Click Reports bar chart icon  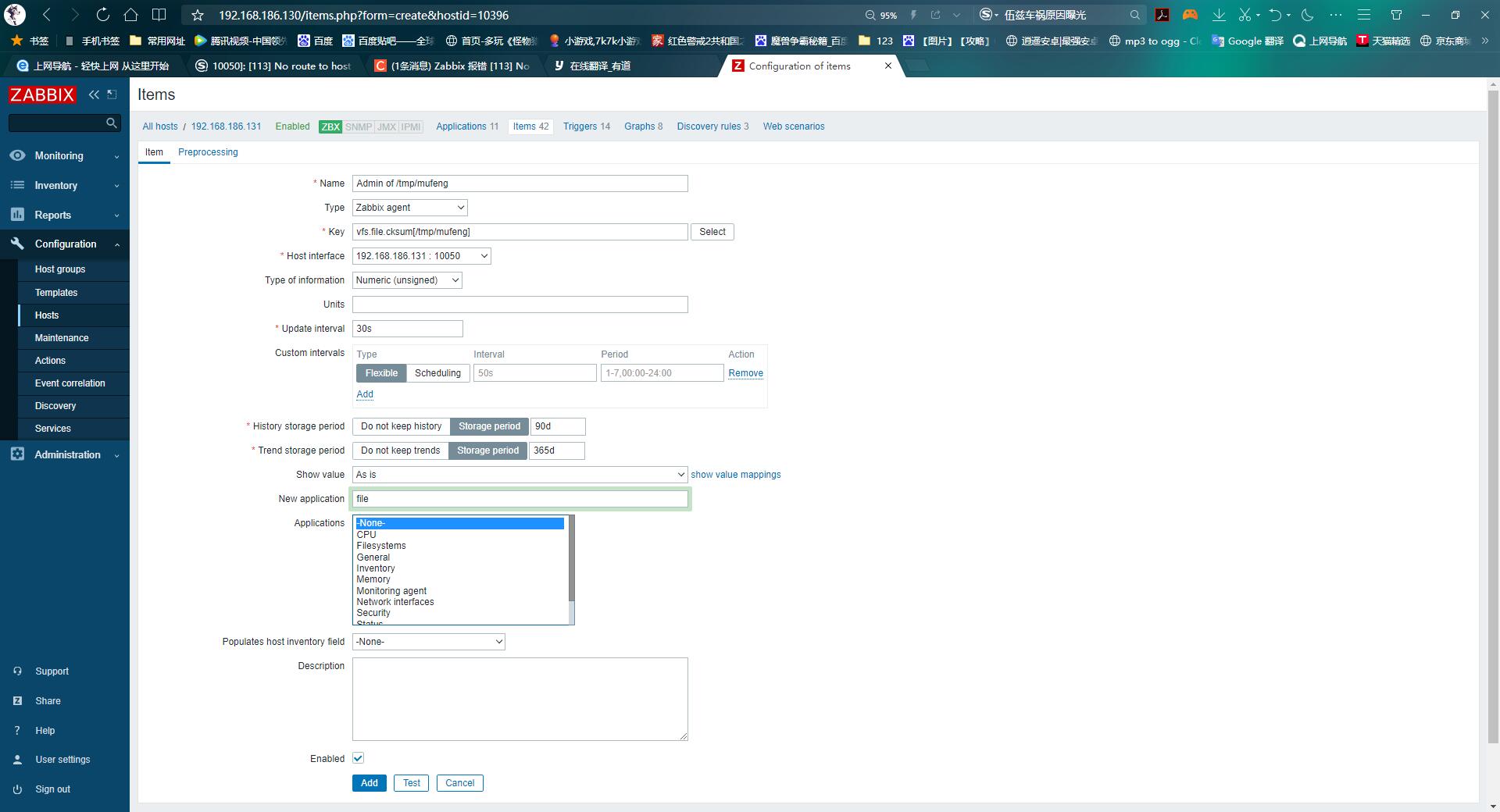pyautogui.click(x=17, y=215)
